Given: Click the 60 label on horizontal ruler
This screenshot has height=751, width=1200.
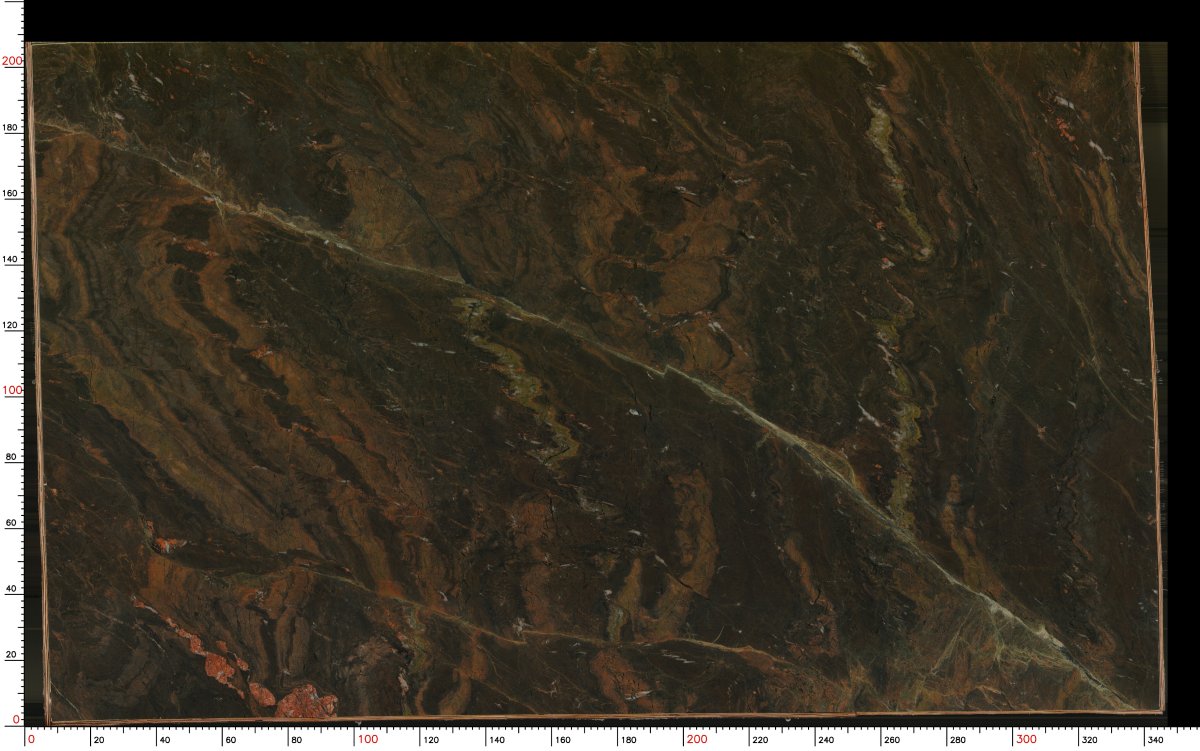Looking at the screenshot, I should click(230, 740).
